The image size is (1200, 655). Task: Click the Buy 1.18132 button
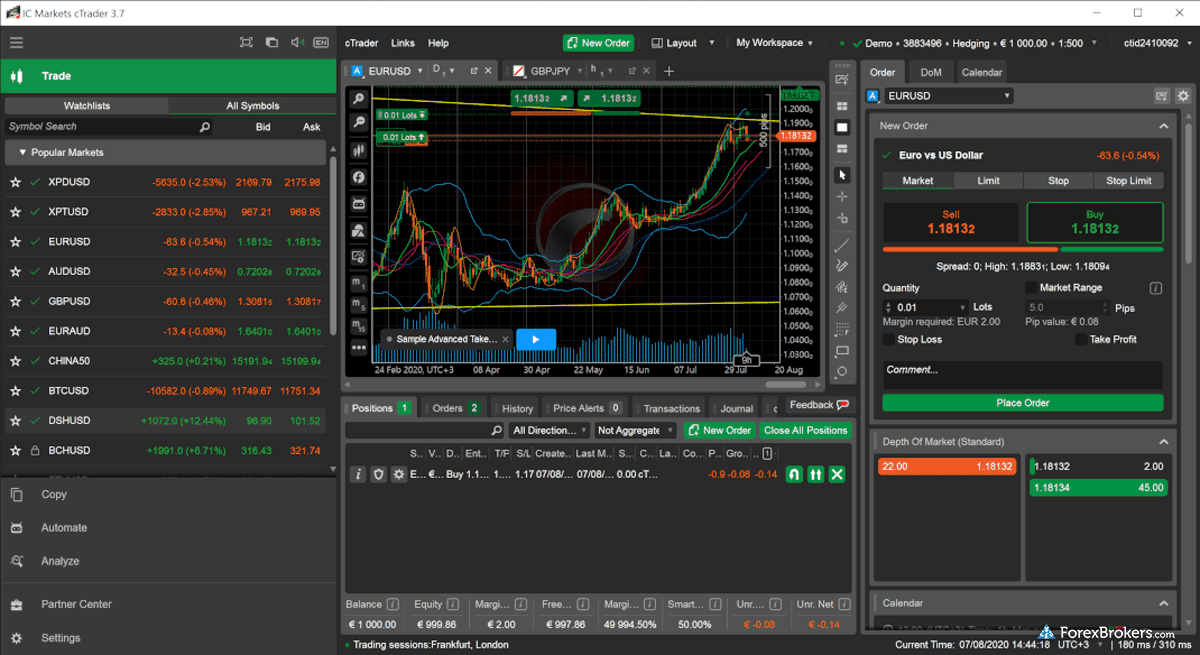[x=1095, y=223]
